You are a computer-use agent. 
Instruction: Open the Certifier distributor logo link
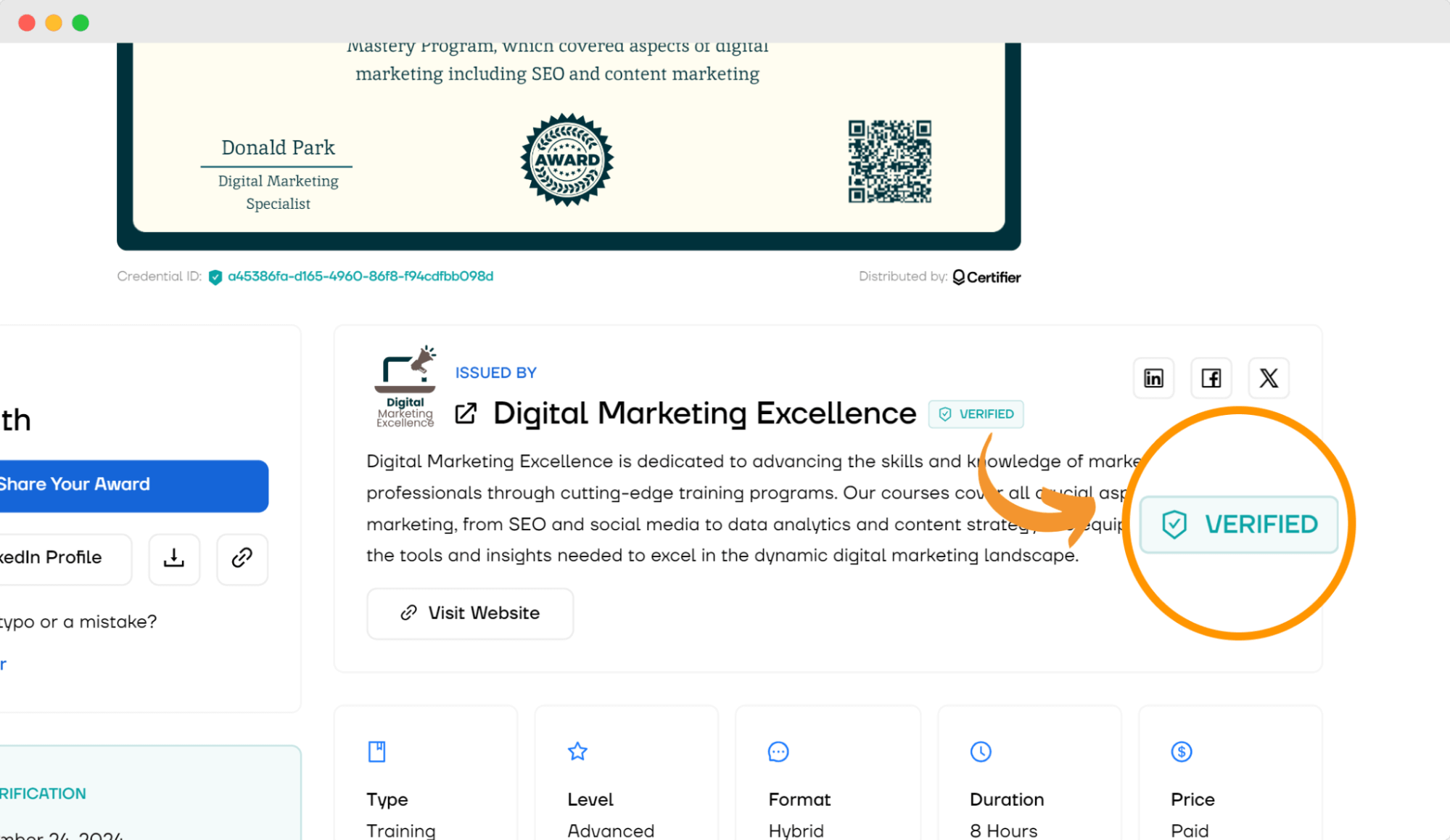click(986, 277)
